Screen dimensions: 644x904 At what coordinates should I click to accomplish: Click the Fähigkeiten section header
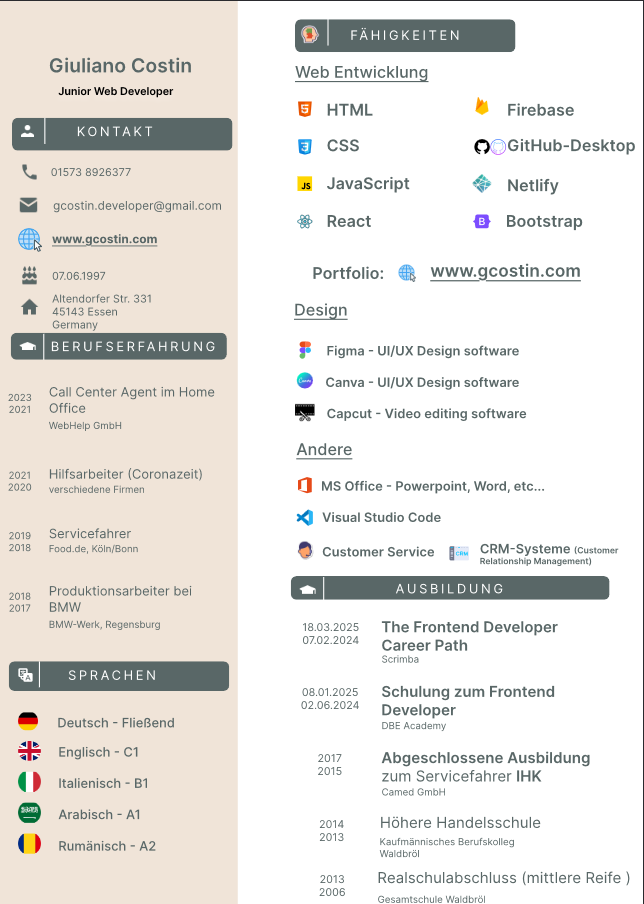pyautogui.click(x=405, y=36)
